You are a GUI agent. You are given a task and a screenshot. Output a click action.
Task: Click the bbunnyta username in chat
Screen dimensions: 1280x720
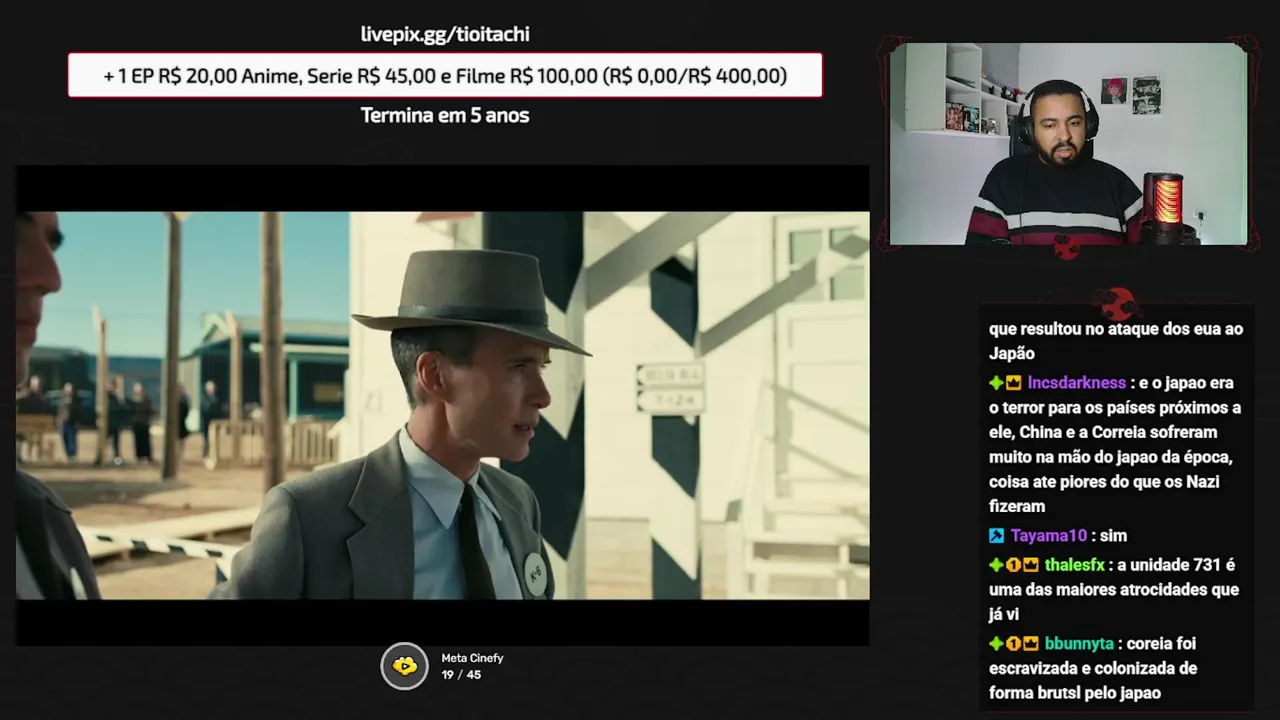(x=1079, y=644)
